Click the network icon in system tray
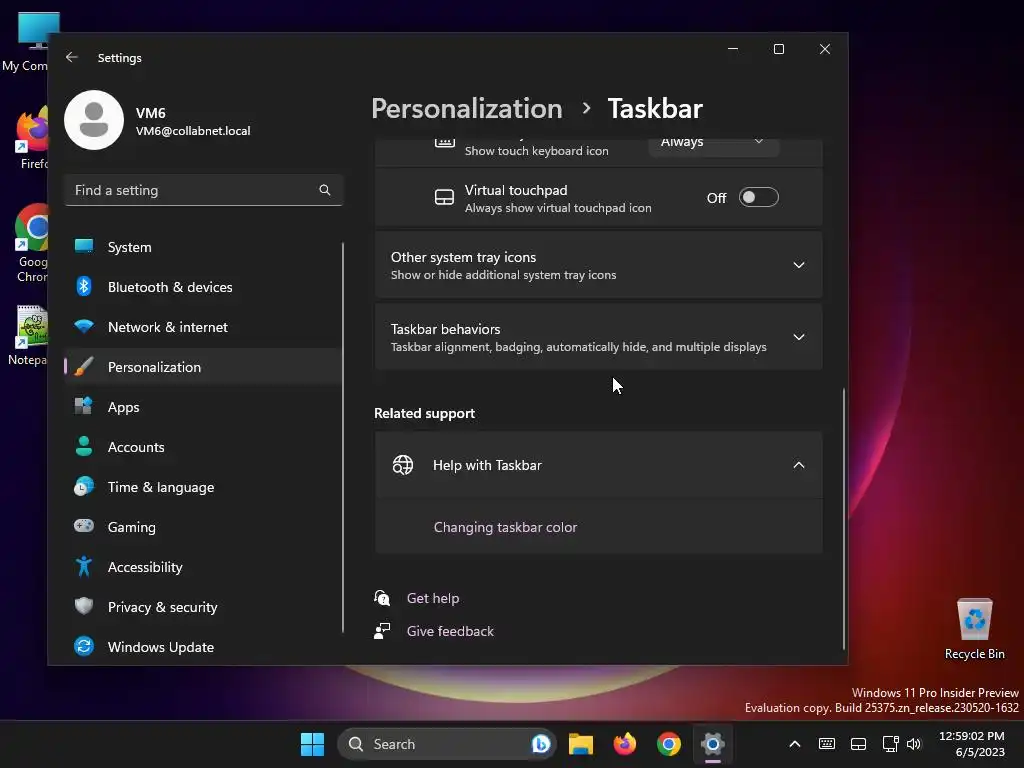1024x768 pixels. (890, 744)
